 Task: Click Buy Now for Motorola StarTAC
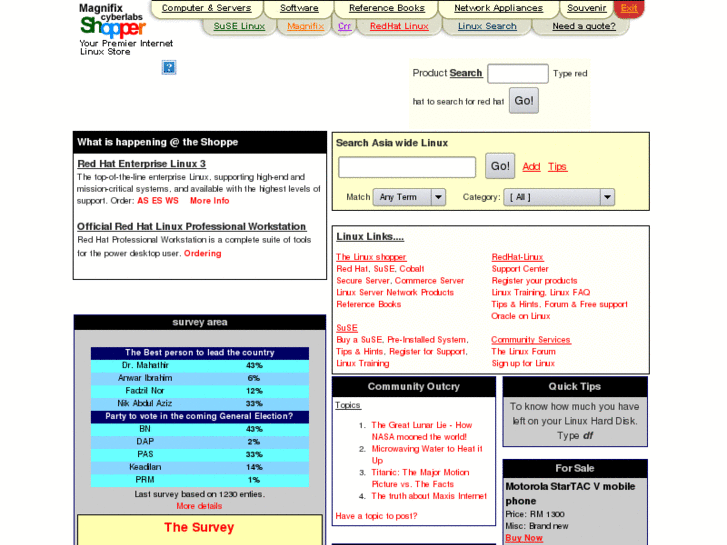(x=524, y=538)
